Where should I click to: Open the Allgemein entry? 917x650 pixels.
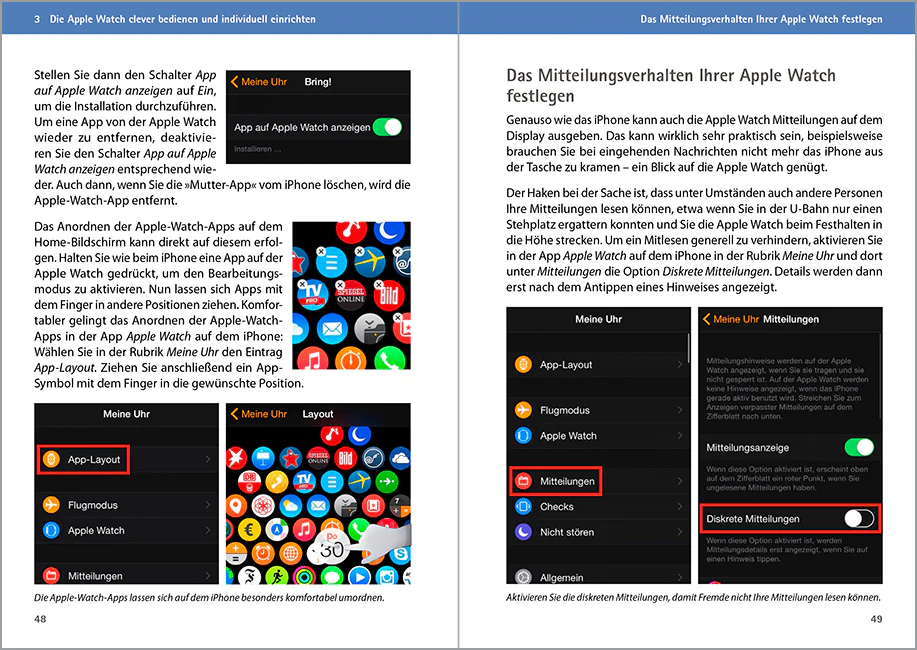(598, 576)
